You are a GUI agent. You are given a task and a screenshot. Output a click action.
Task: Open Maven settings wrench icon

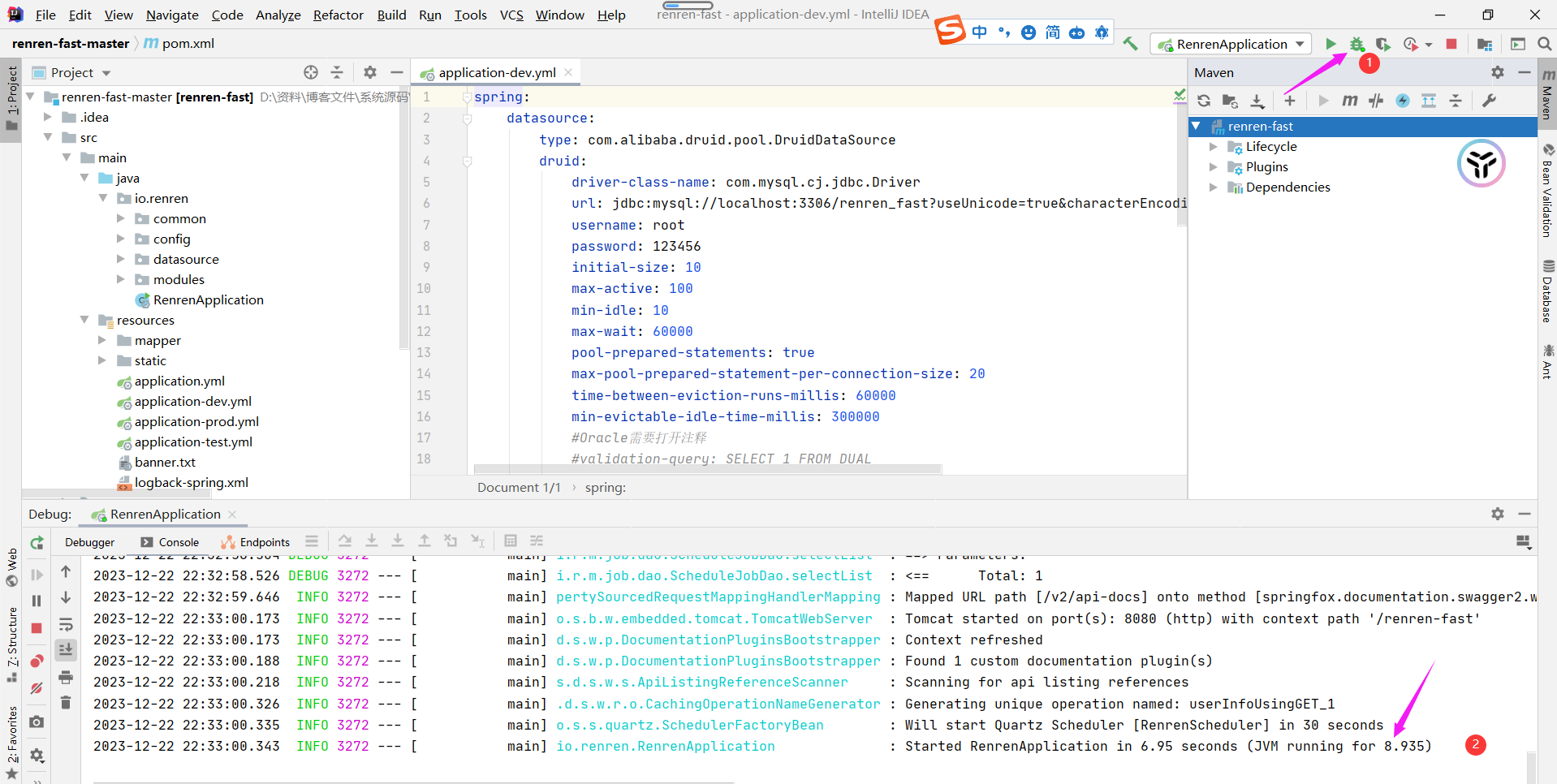click(x=1489, y=101)
